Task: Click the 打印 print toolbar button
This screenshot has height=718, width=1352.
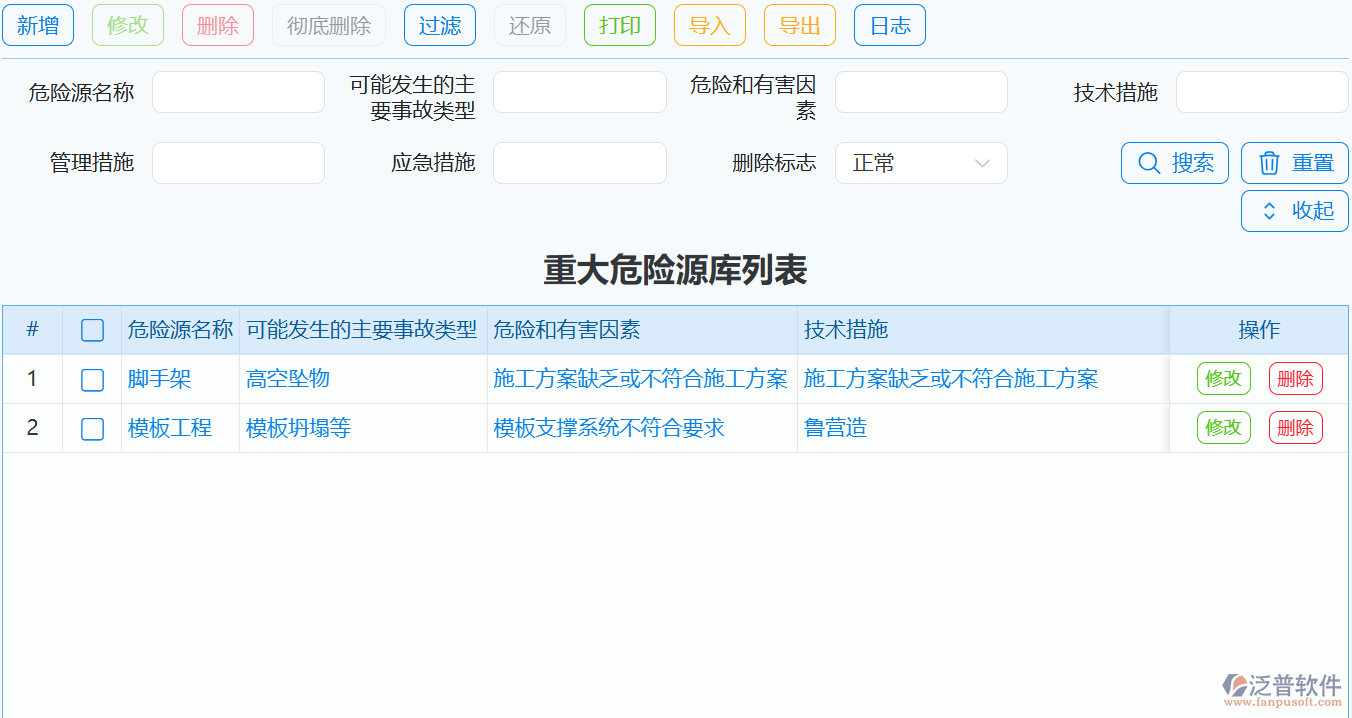Action: point(619,25)
